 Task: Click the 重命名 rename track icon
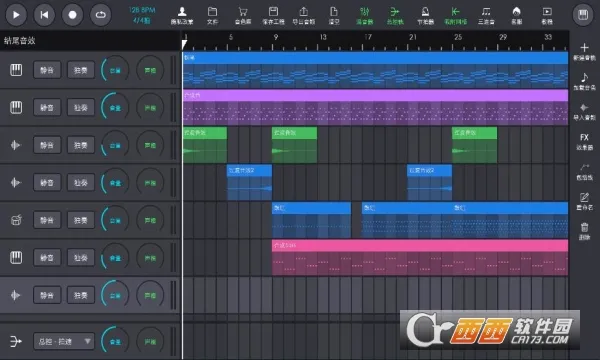click(584, 201)
